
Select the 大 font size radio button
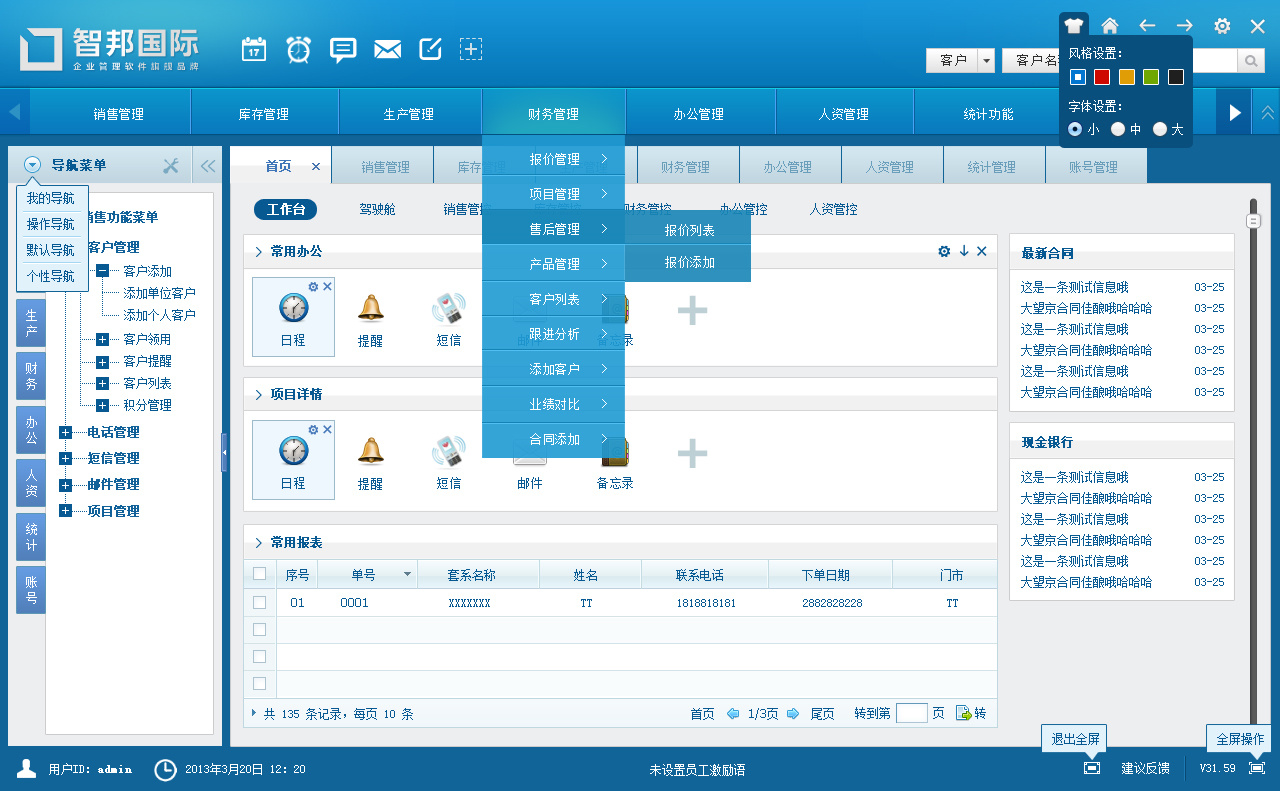click(x=1160, y=129)
